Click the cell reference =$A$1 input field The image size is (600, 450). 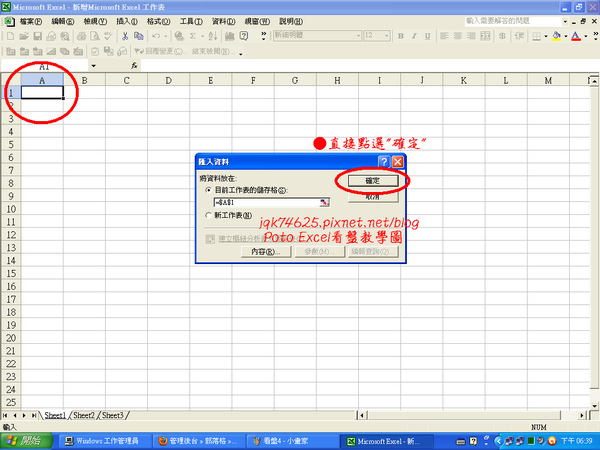267,202
